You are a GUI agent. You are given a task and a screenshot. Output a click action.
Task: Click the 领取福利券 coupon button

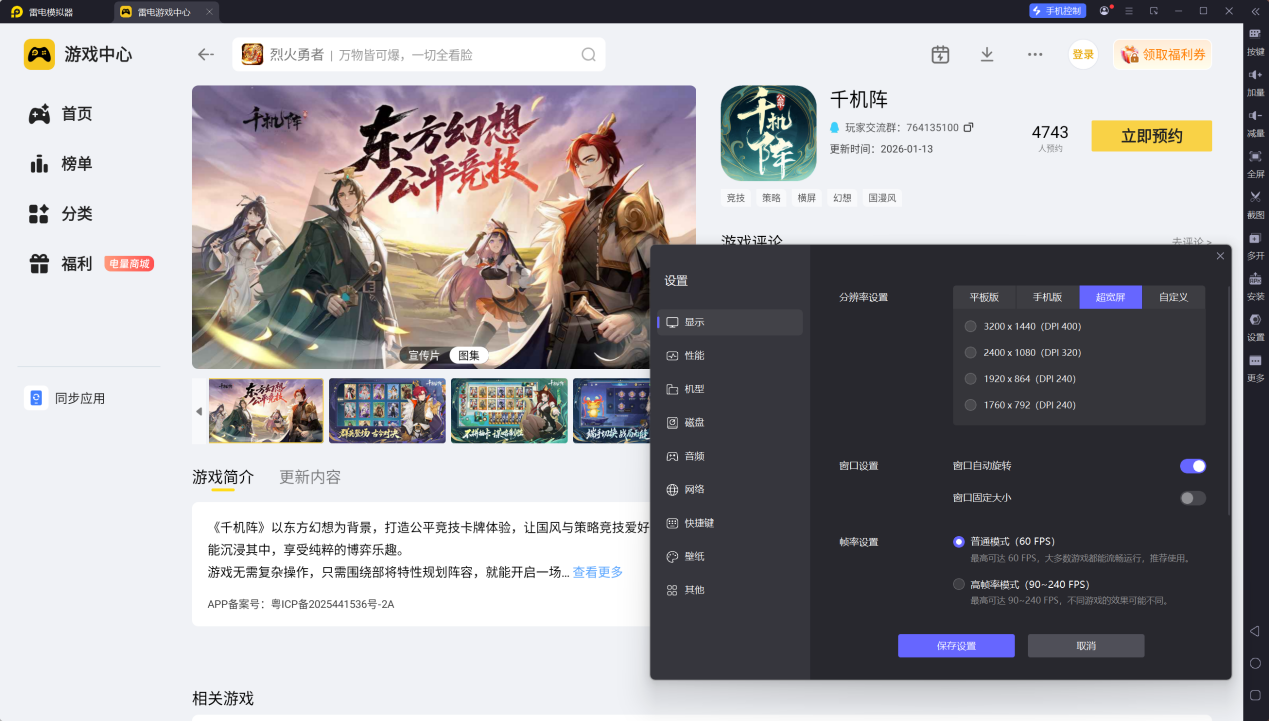coord(1162,54)
